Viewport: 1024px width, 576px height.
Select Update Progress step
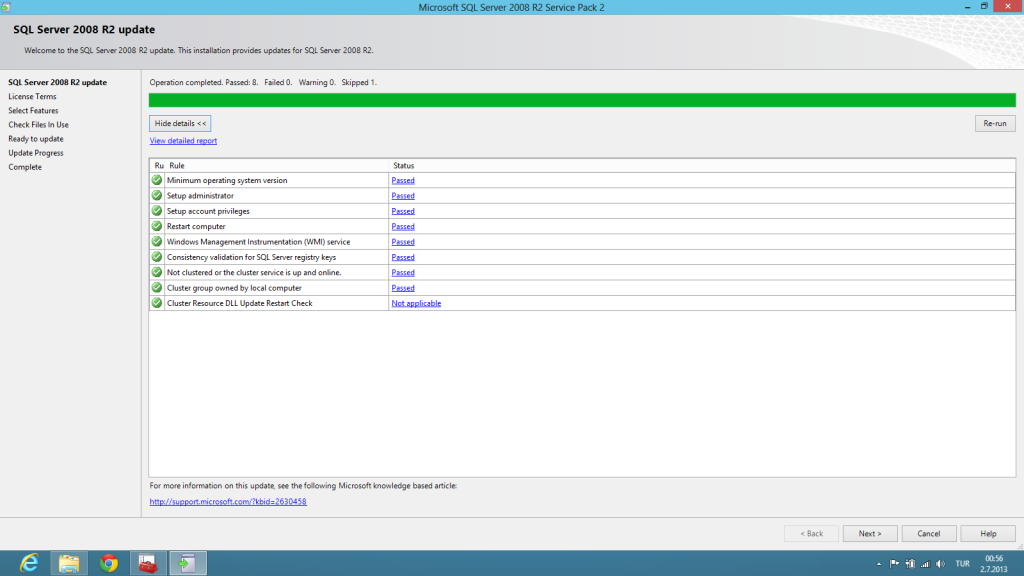(x=36, y=153)
